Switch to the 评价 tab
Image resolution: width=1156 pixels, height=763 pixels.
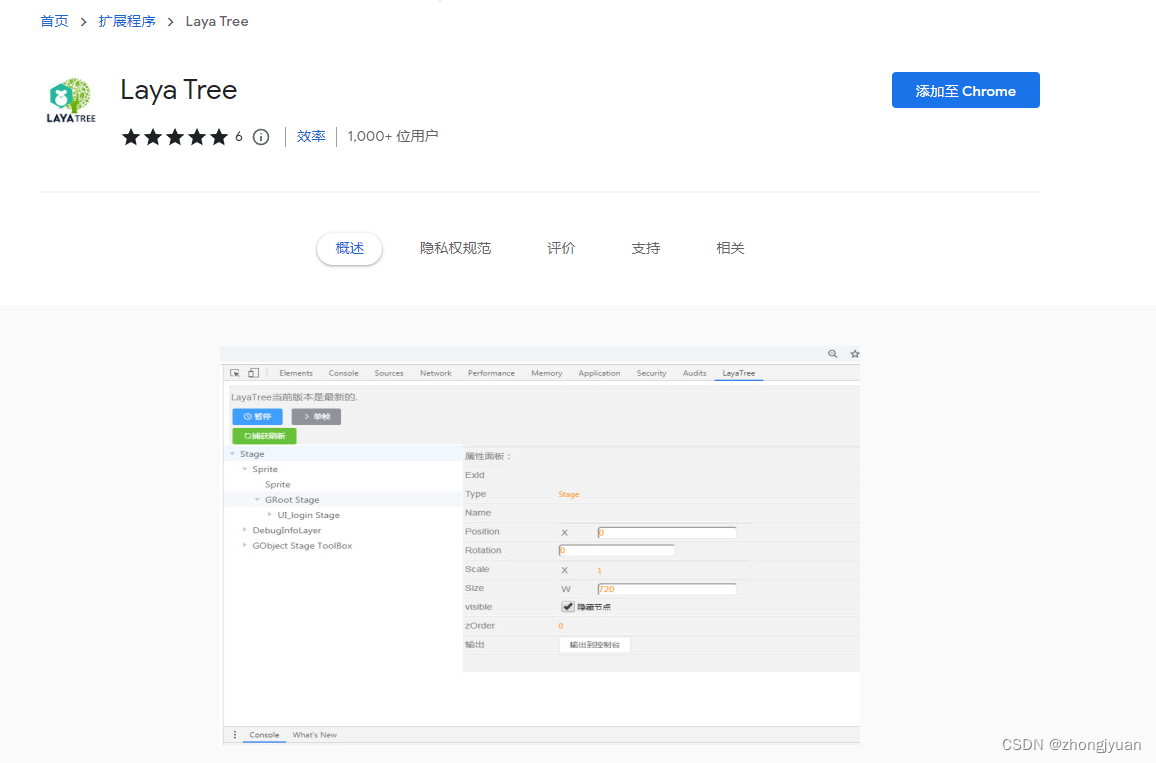pyautogui.click(x=560, y=248)
